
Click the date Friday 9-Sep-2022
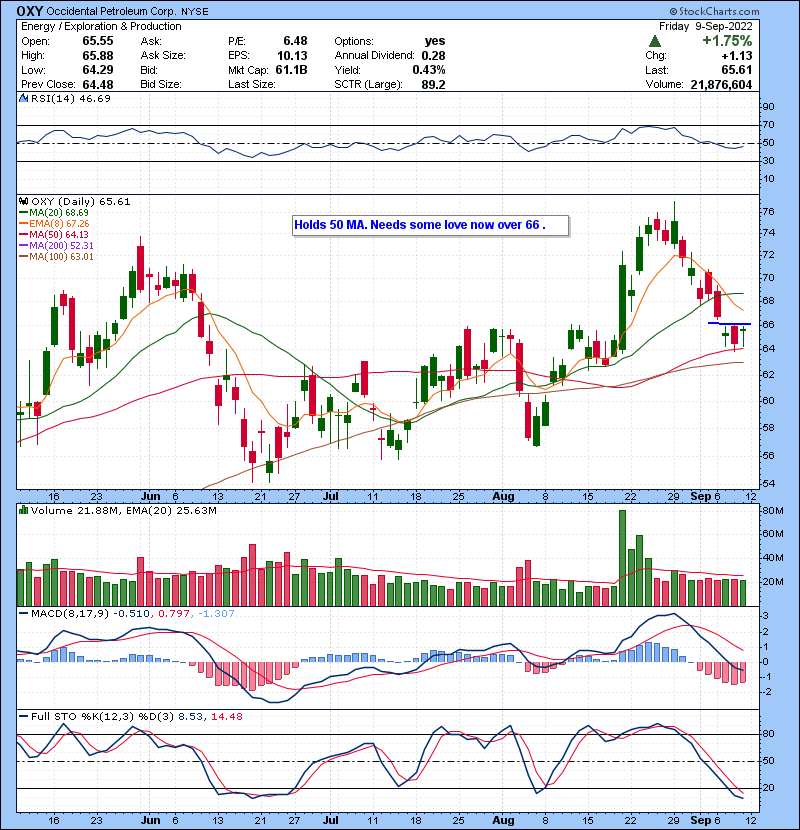pos(705,26)
